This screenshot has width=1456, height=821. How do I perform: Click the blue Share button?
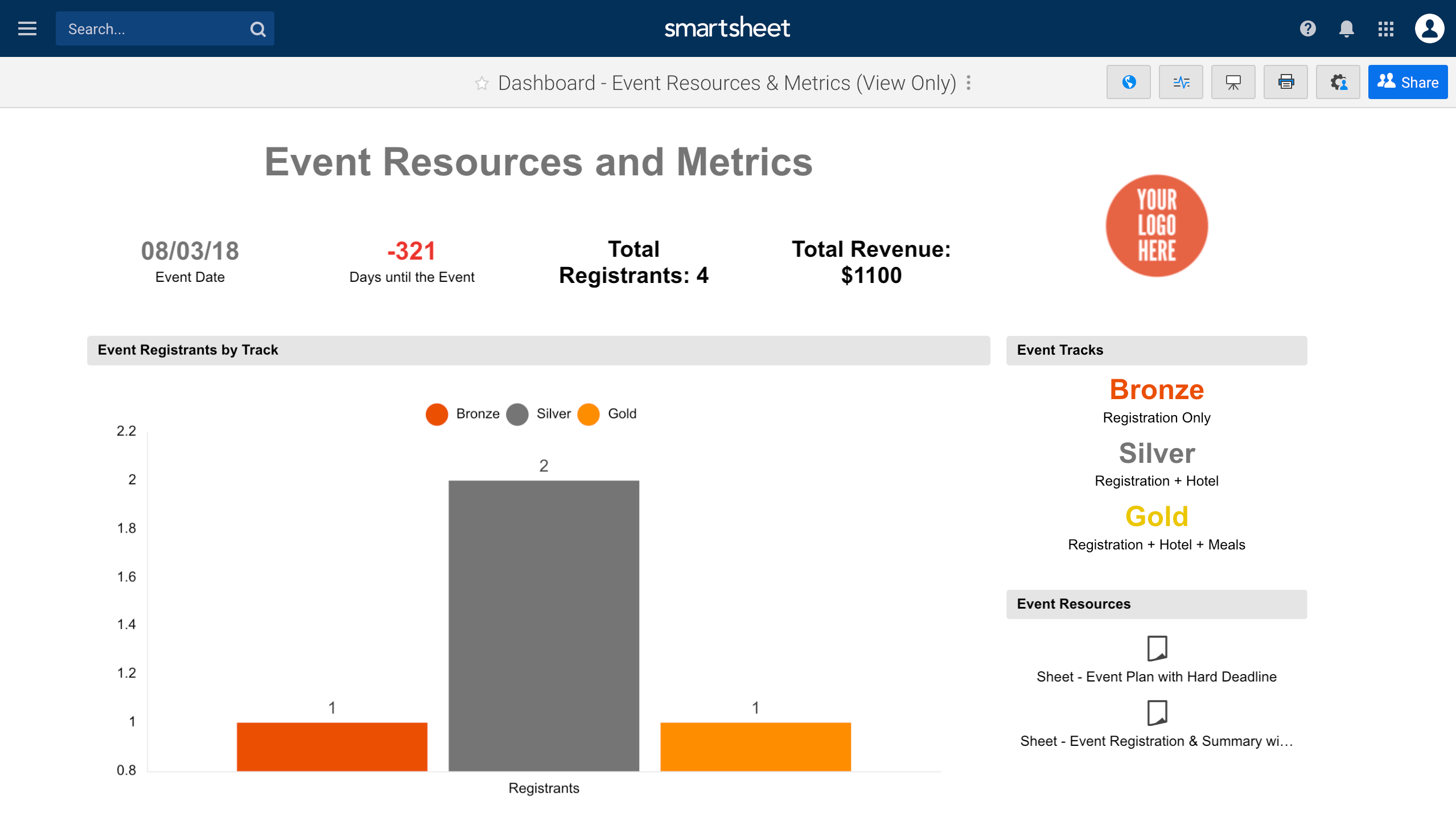coord(1408,83)
